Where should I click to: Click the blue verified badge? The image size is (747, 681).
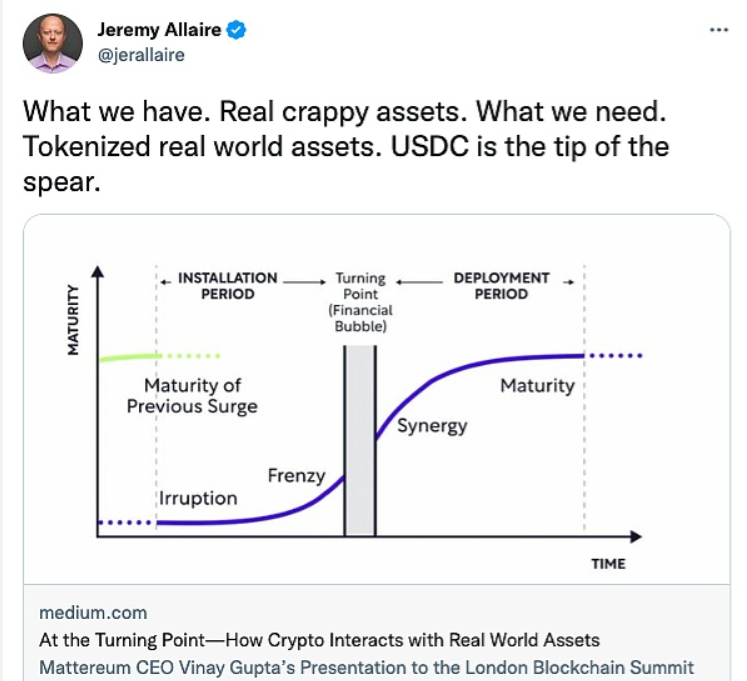click(237, 31)
